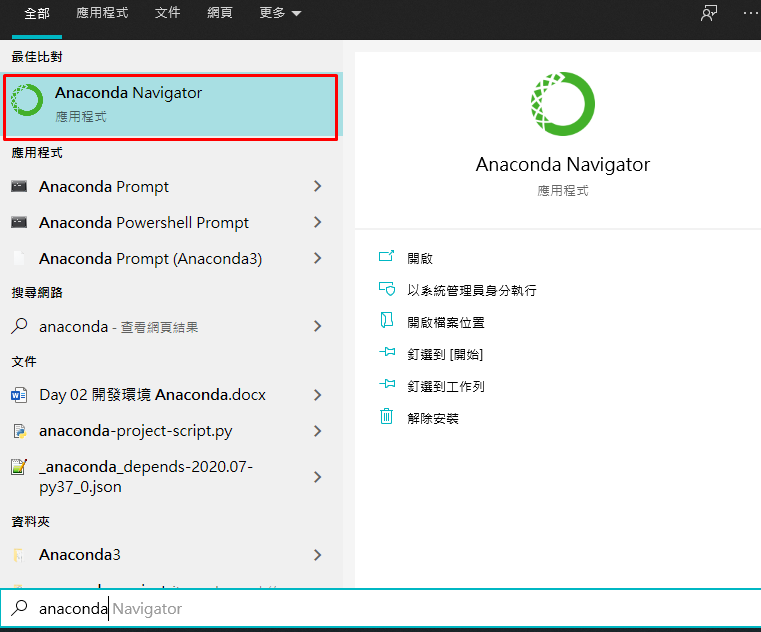This screenshot has width=761, height=632.
Task: Expand the anaconda-project-script.py chevron
Action: (x=317, y=431)
